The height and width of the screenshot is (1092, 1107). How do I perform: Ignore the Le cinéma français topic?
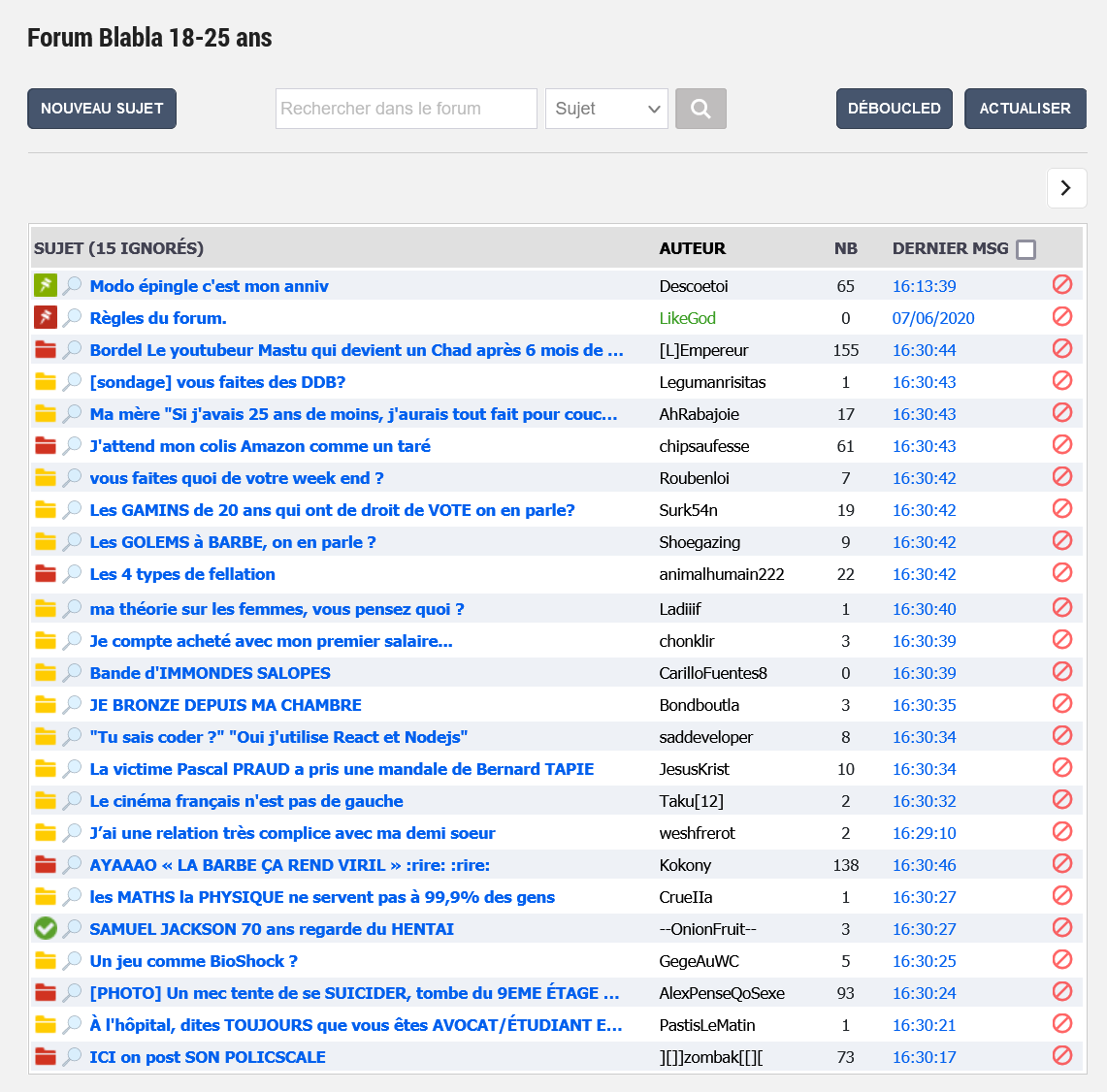tap(1061, 800)
